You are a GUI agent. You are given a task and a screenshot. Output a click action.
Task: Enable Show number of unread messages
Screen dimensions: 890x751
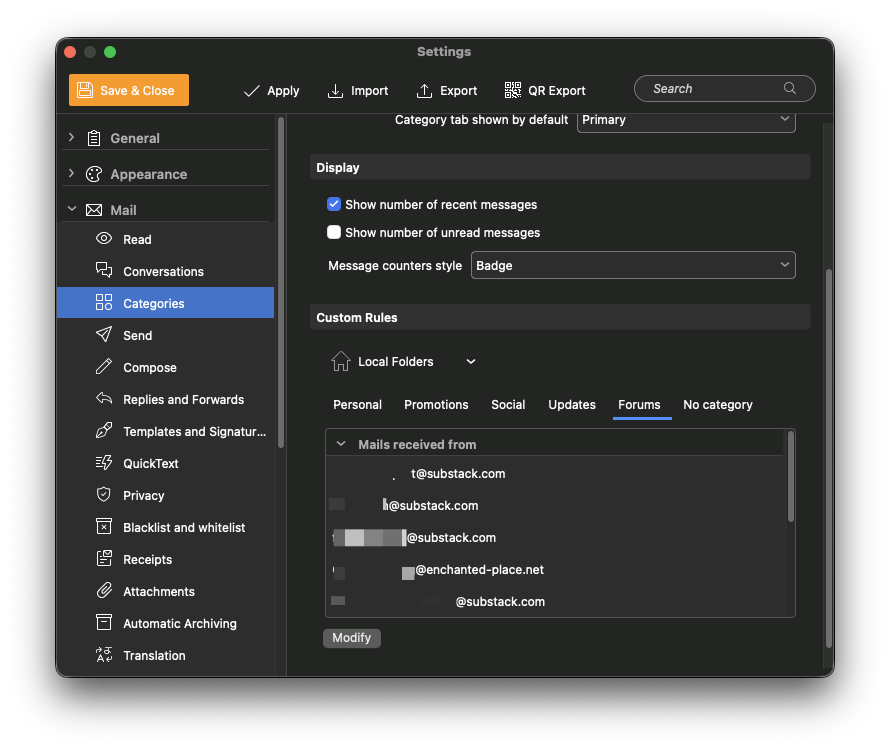tap(335, 232)
